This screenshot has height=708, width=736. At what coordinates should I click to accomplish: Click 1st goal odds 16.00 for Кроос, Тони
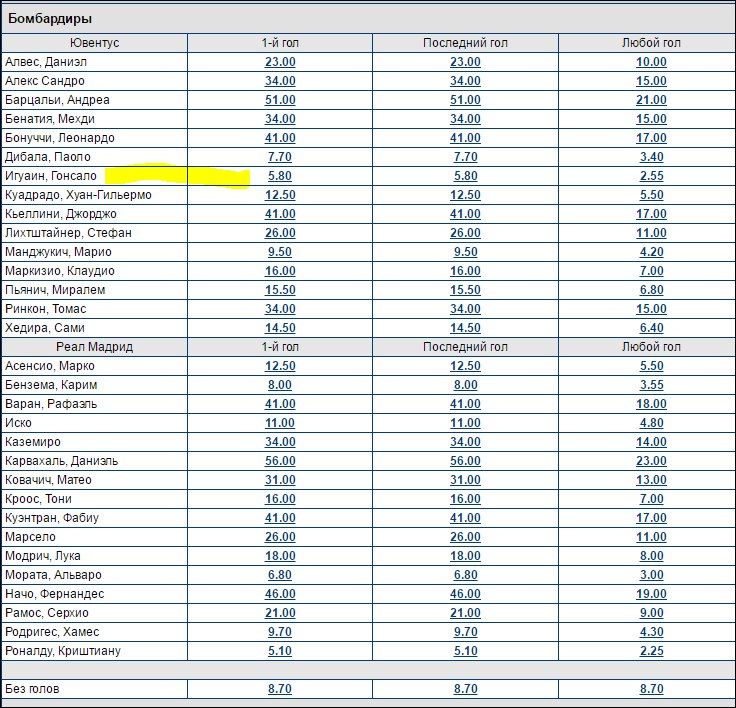pos(280,499)
